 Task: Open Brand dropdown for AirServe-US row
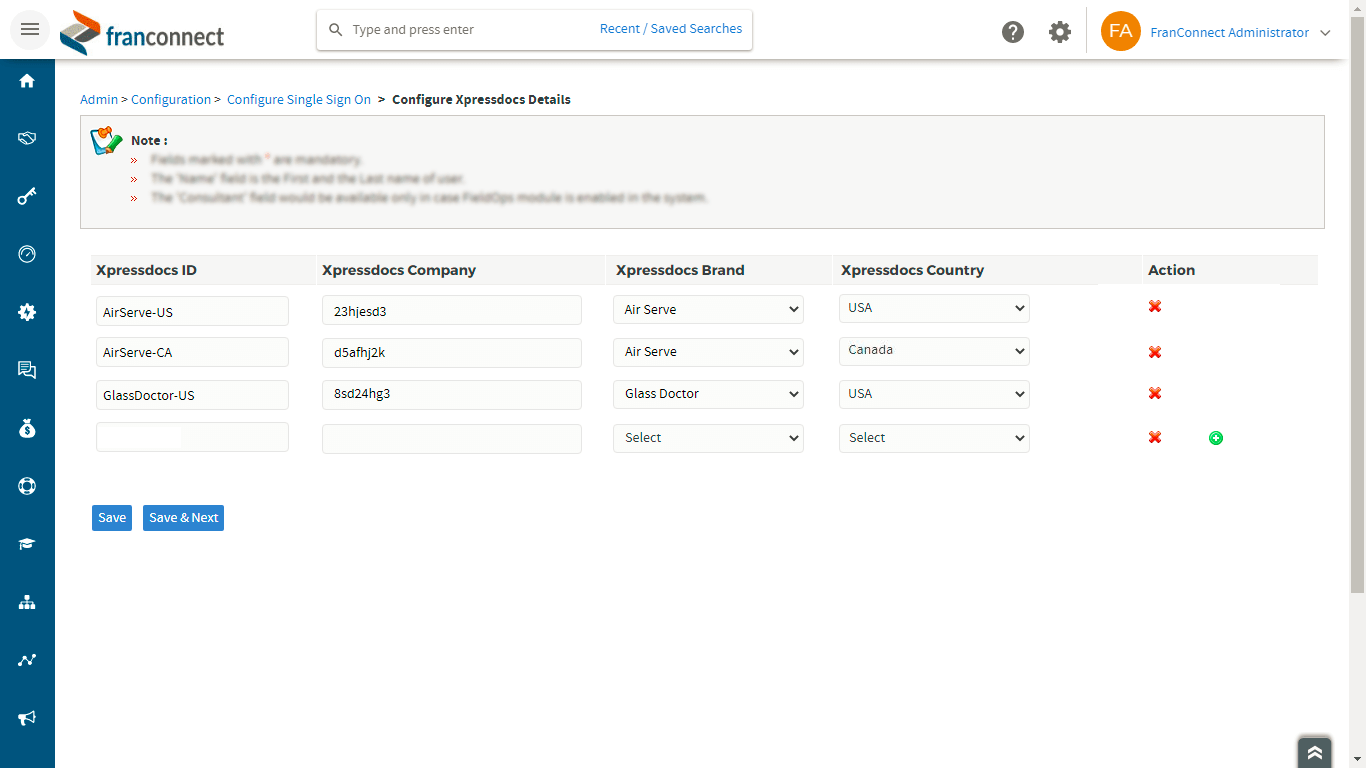(708, 310)
